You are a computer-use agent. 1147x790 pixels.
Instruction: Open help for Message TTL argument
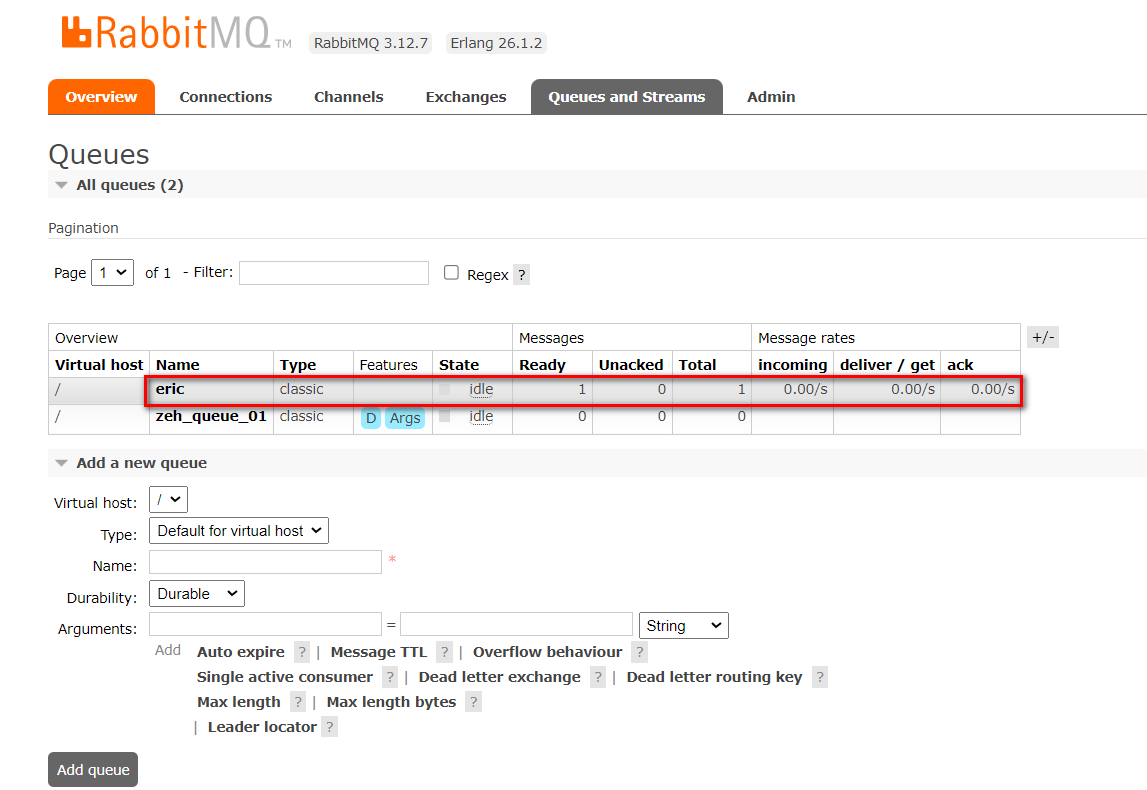[x=444, y=652]
